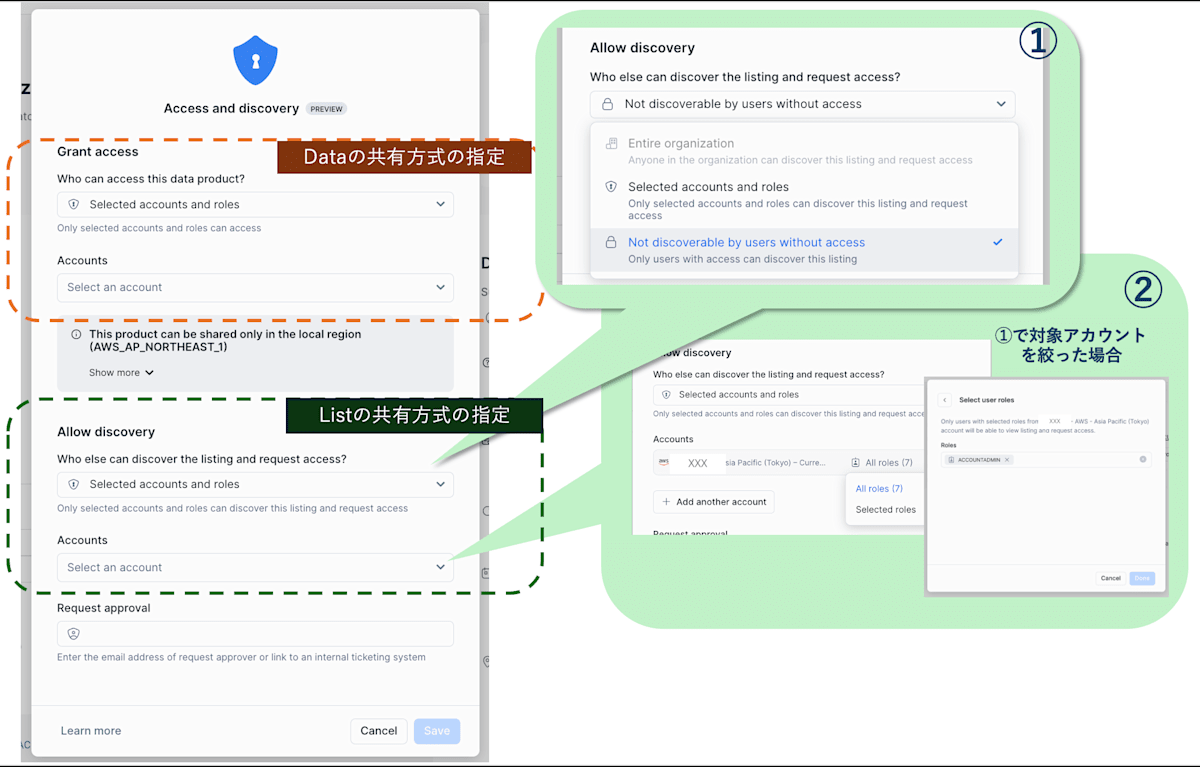1200x767 pixels.
Task: Click lock icon in highlighted 'Not discoverable' option
Action: point(612,242)
